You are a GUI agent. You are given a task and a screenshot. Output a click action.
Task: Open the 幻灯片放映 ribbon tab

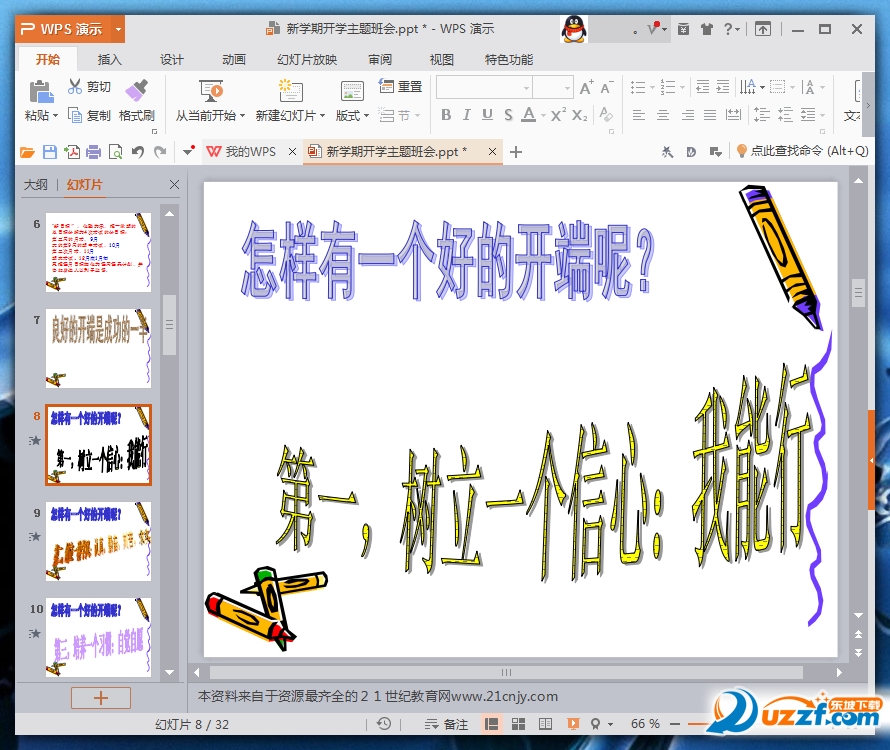pyautogui.click(x=307, y=60)
